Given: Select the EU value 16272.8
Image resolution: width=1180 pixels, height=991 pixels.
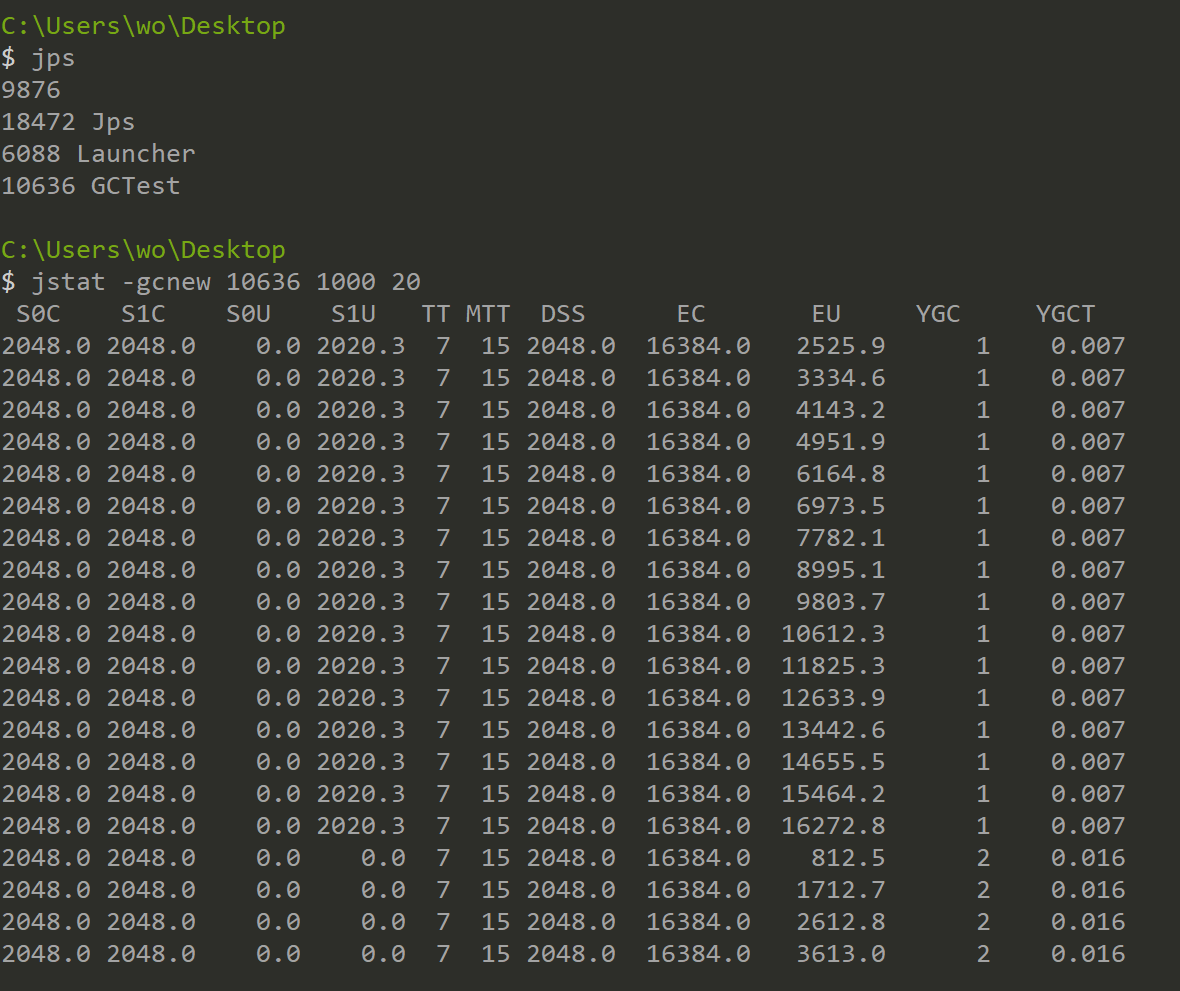Looking at the screenshot, I should tap(833, 826).
